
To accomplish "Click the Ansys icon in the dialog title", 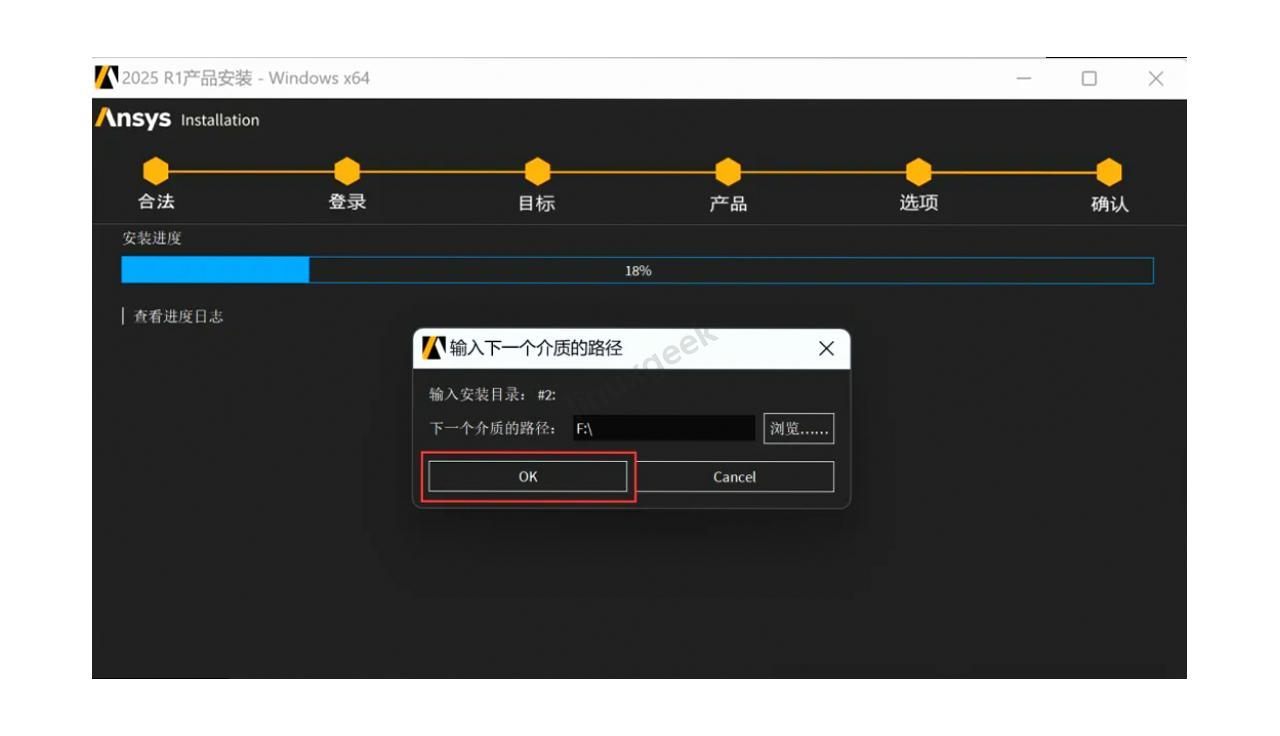I will click(x=434, y=347).
